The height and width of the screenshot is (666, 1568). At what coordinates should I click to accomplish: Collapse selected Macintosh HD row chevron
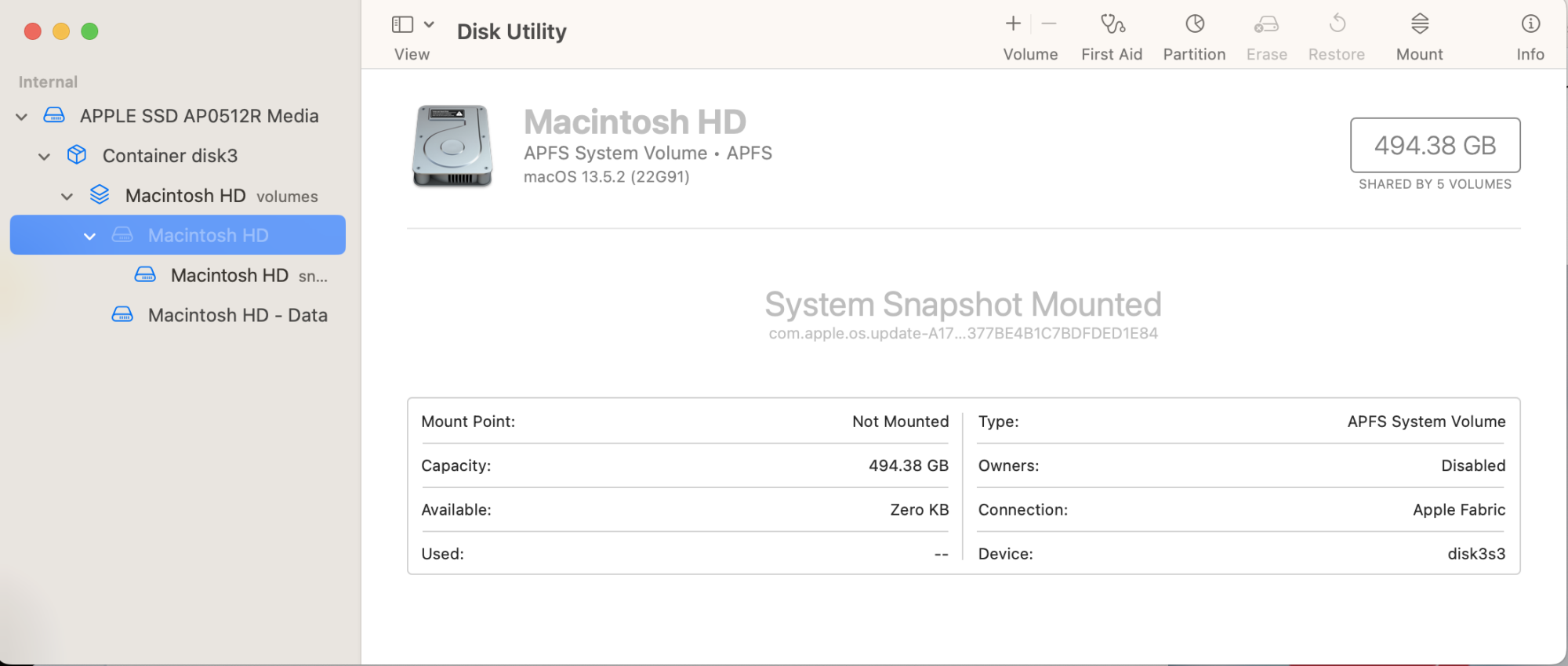(90, 236)
